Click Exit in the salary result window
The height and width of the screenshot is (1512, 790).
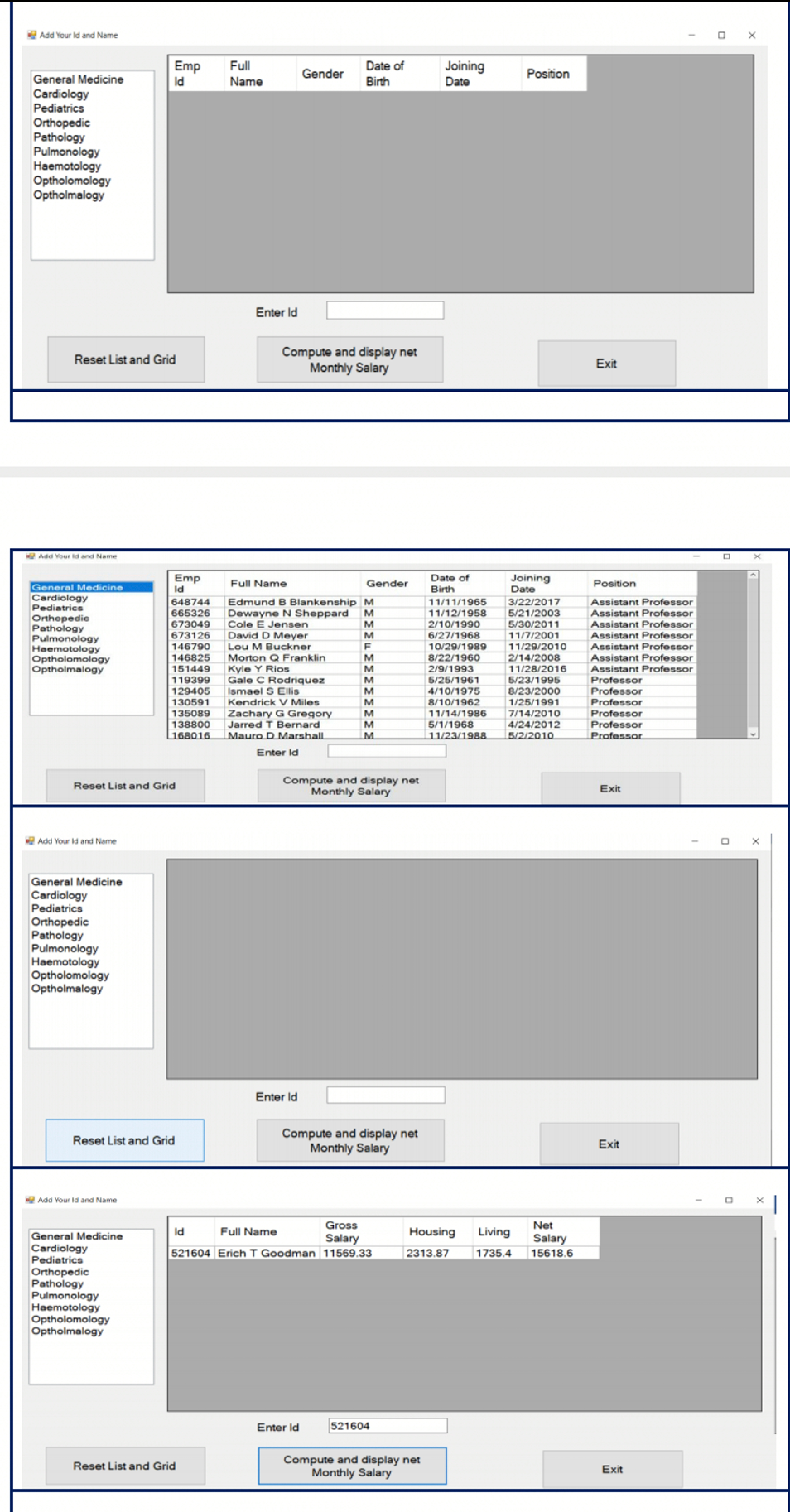point(613,1469)
